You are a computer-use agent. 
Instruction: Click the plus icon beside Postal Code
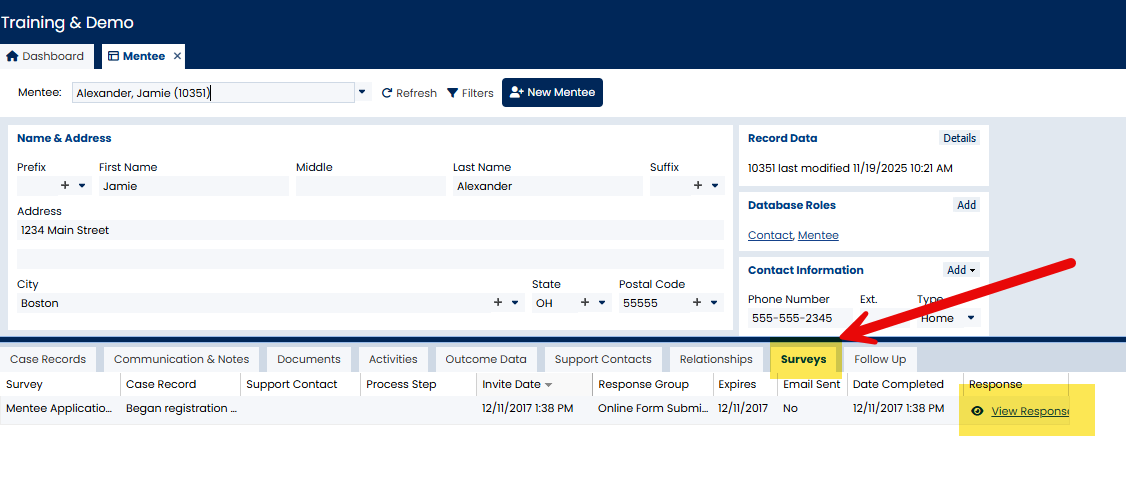pyautogui.click(x=698, y=303)
